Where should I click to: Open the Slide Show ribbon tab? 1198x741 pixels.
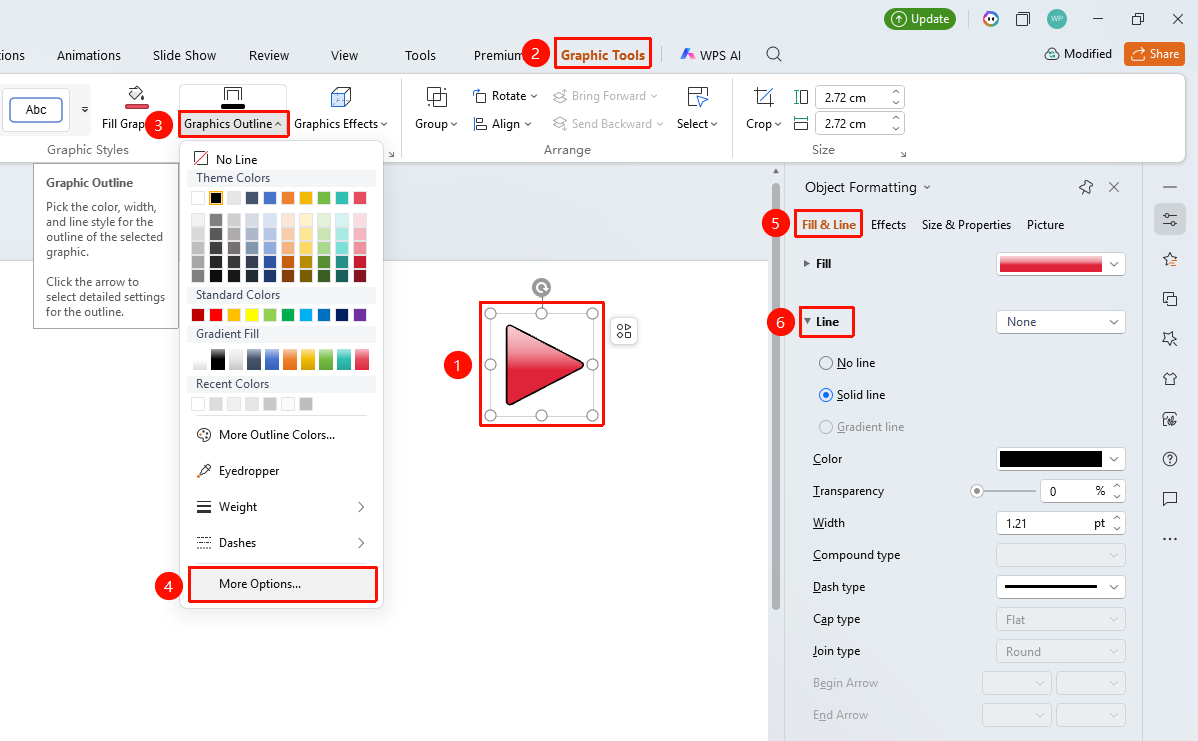click(x=184, y=55)
